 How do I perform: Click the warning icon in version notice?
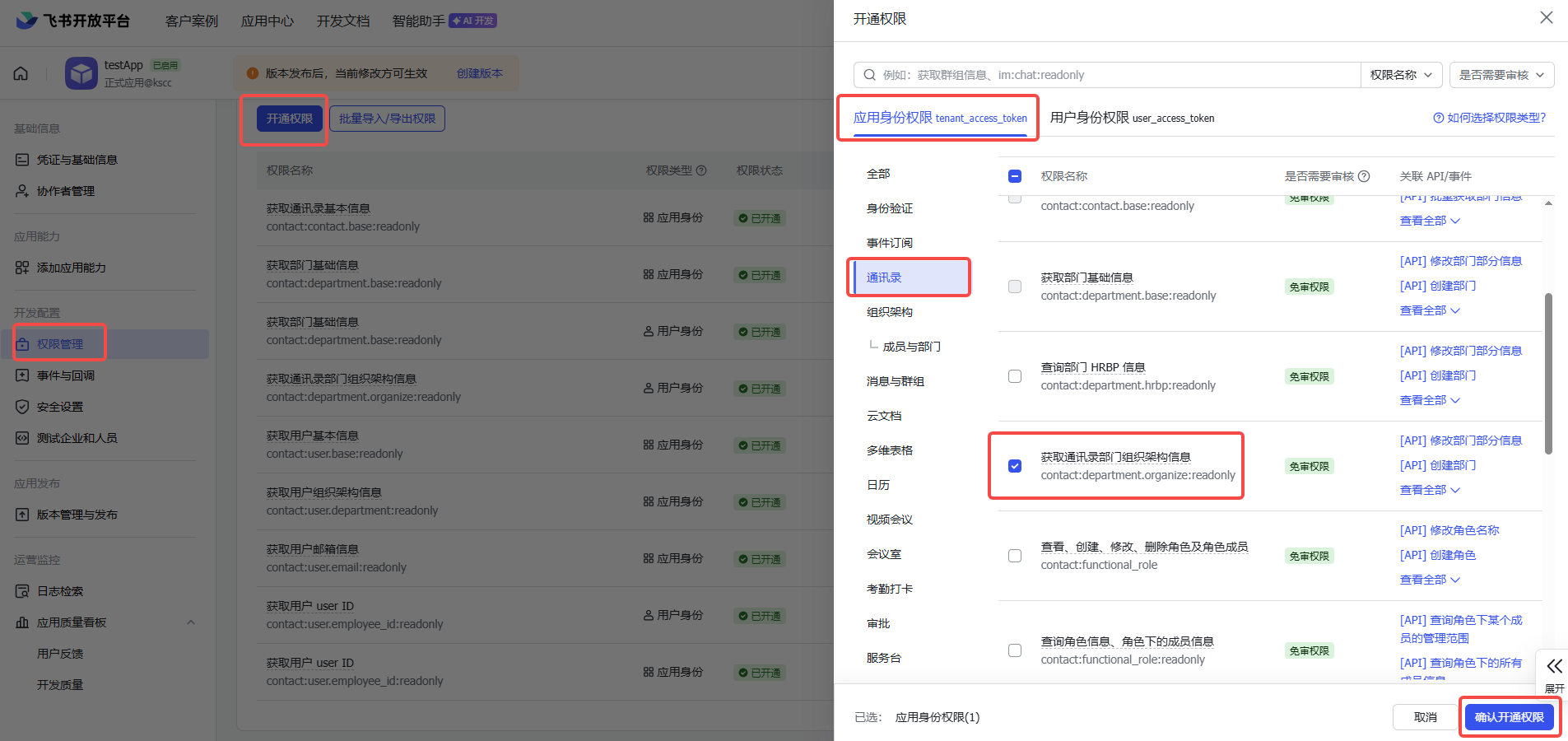[x=253, y=73]
